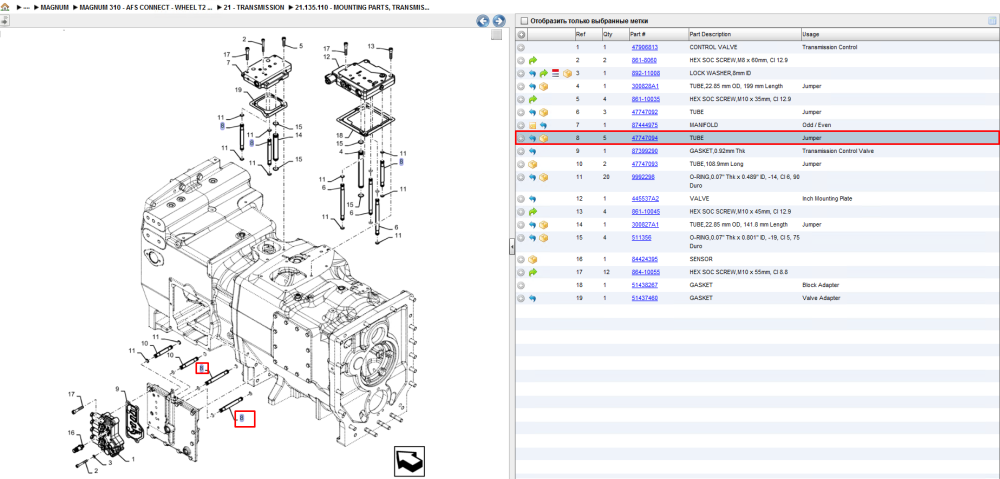Go to previous diagram with the back arrow
Image resolution: width=1000 pixels, height=479 pixels.
pos(483,21)
